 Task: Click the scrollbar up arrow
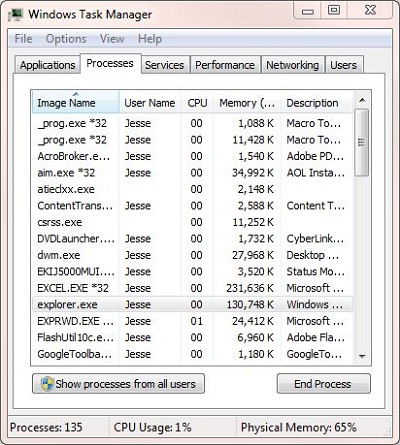362,100
